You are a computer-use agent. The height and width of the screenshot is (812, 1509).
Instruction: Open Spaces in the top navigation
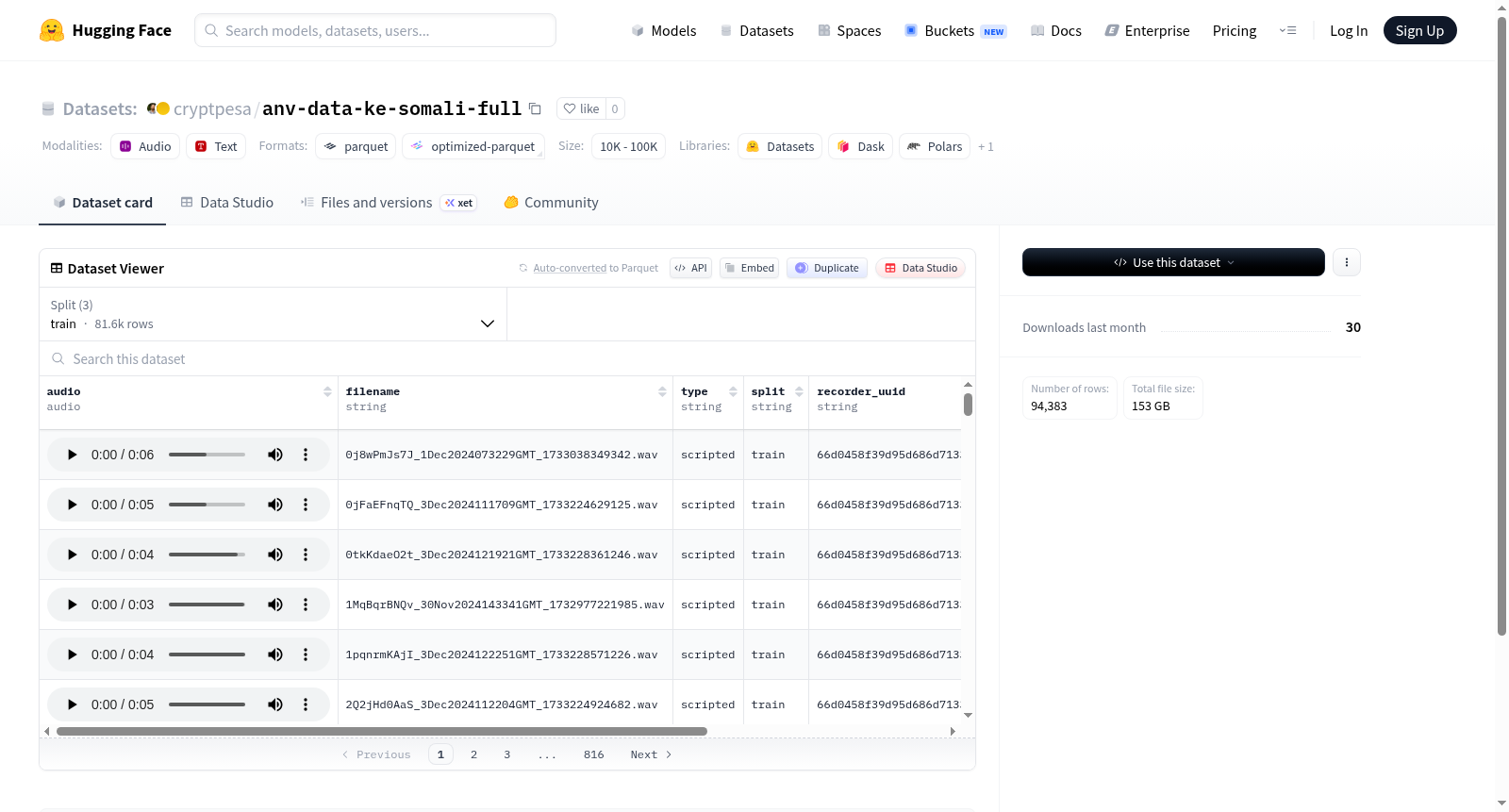point(849,31)
